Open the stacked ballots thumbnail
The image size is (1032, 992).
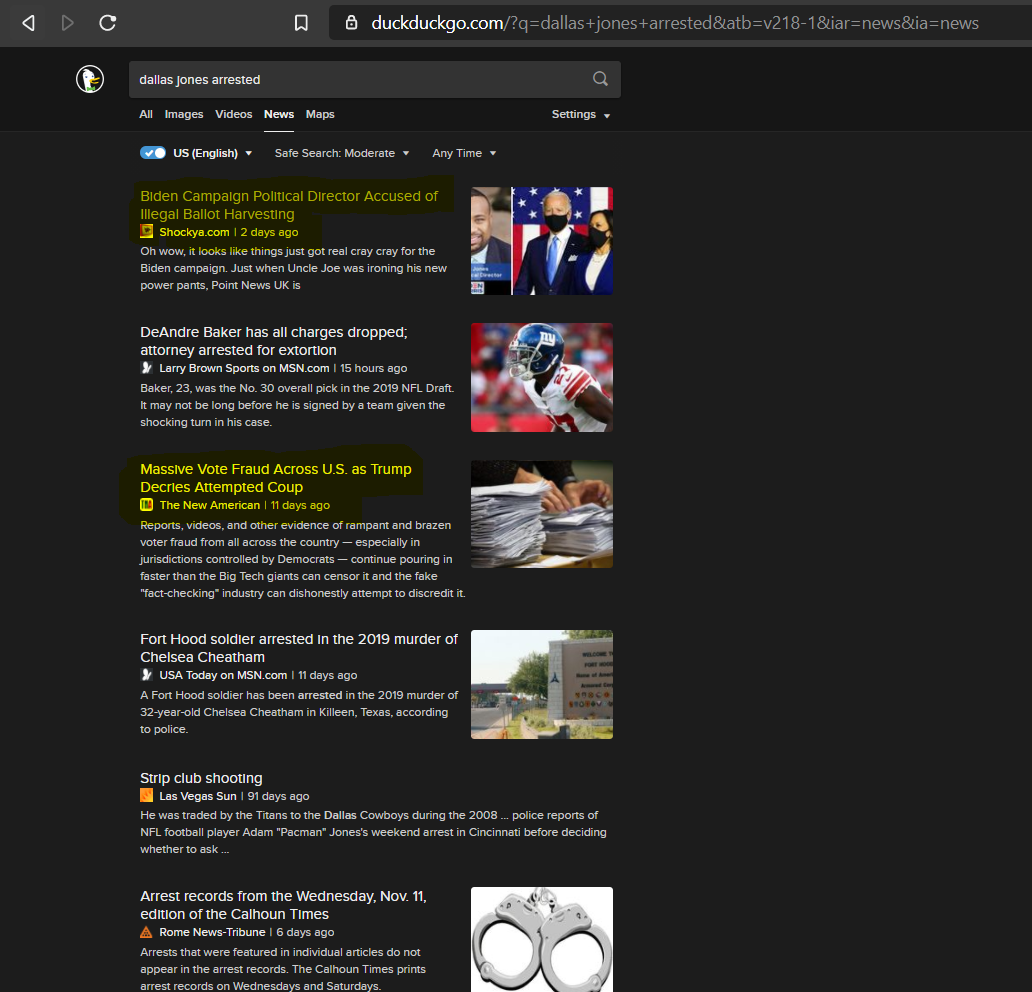click(542, 514)
